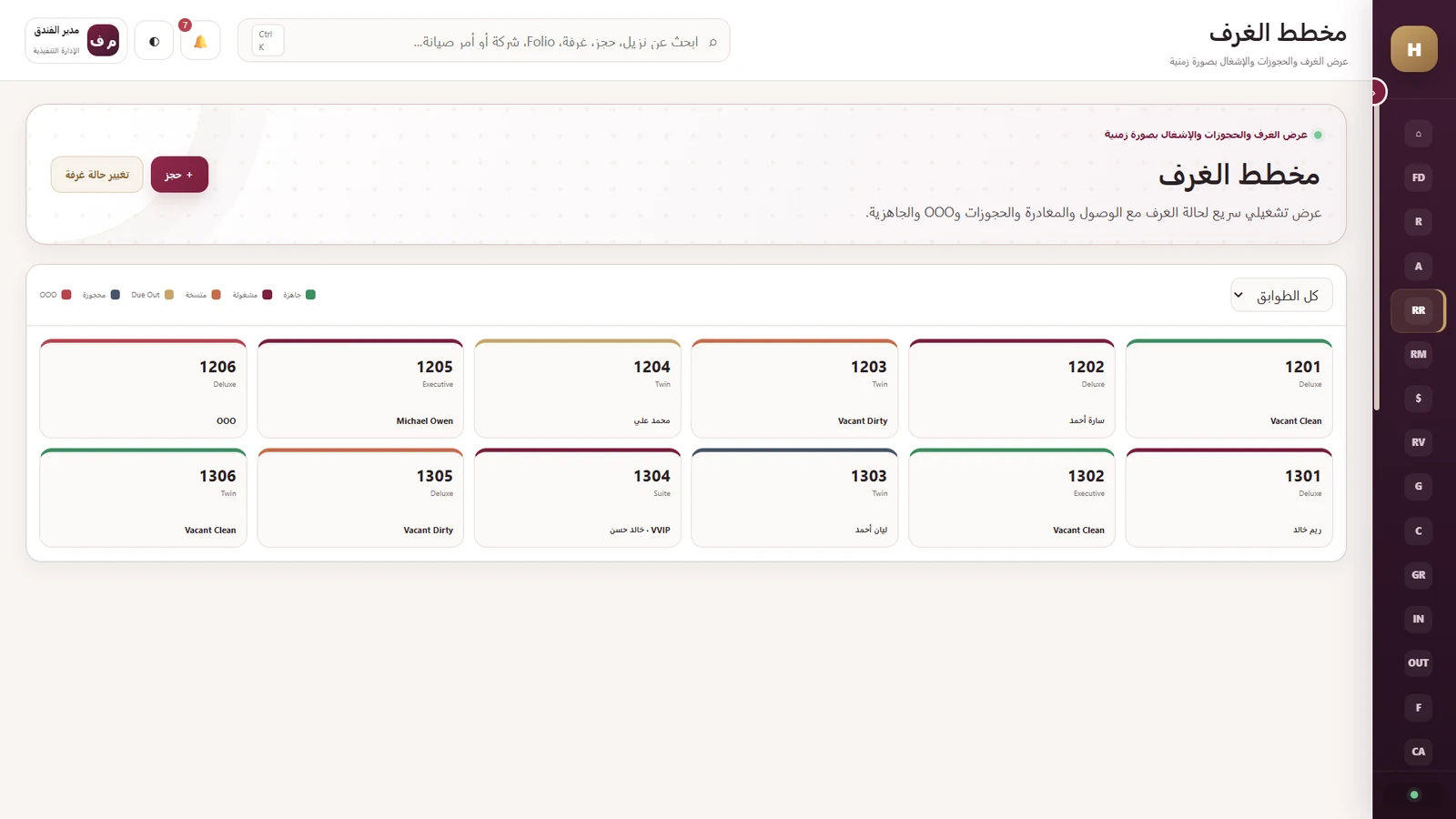1456x819 pixels.
Task: Click the change room status button
Action: tap(97, 175)
